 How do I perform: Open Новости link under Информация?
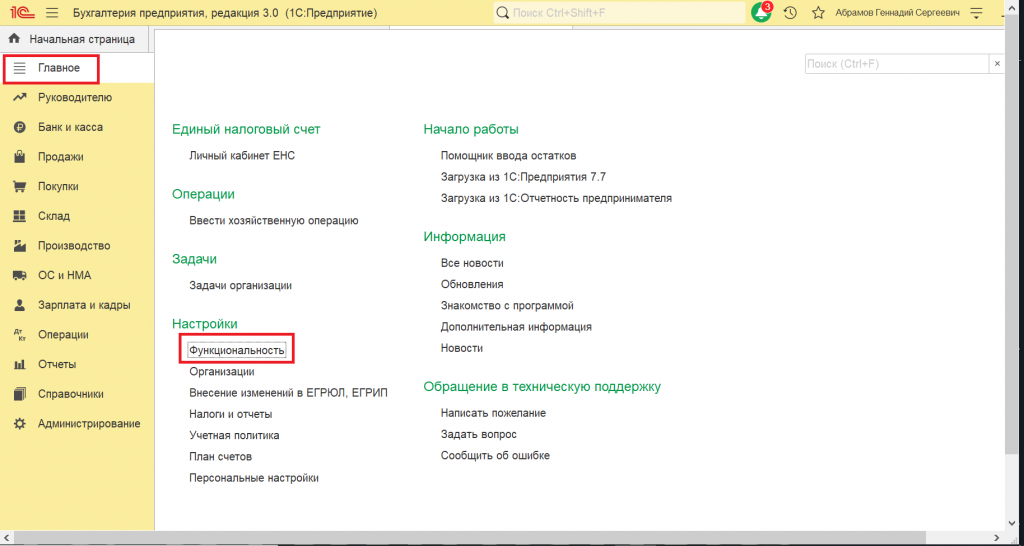[462, 348]
